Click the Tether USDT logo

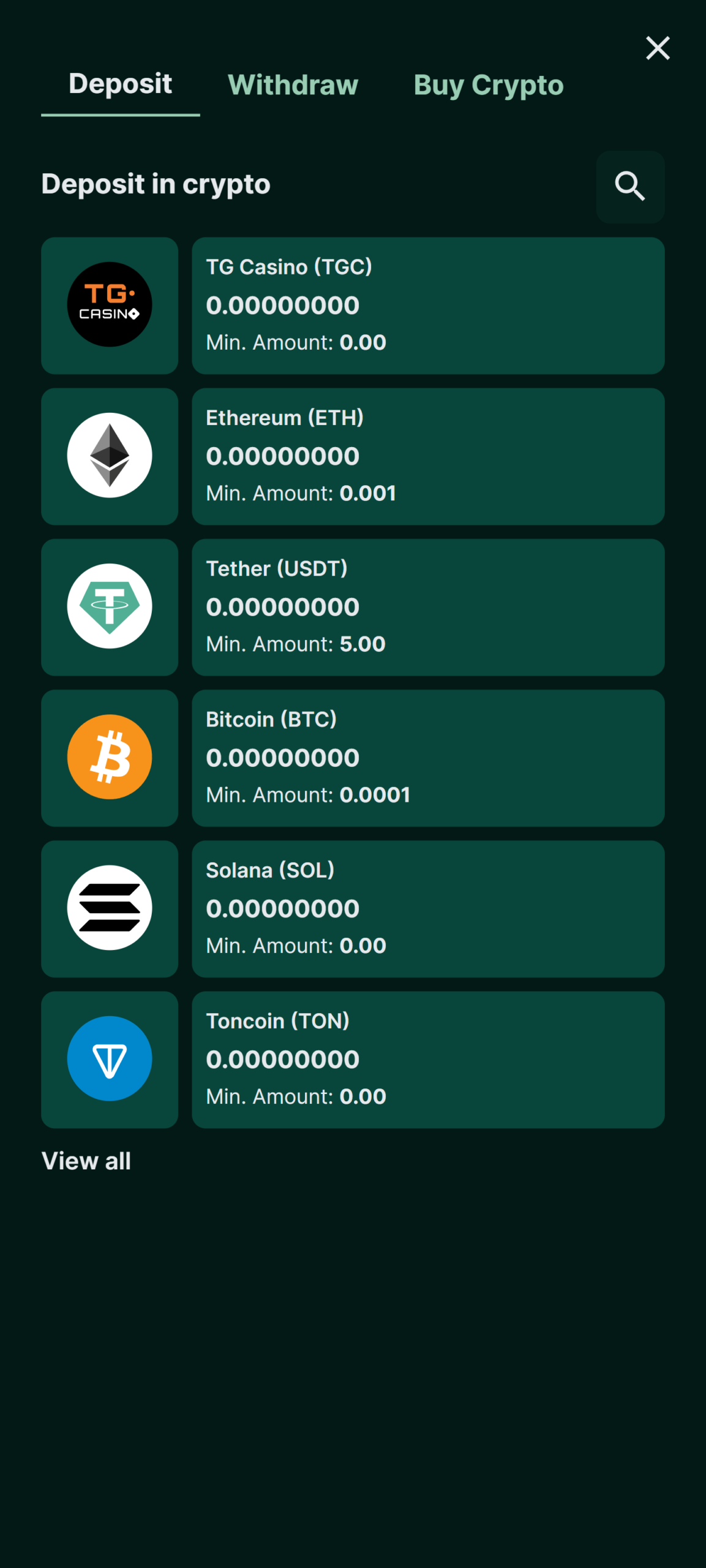(x=110, y=606)
